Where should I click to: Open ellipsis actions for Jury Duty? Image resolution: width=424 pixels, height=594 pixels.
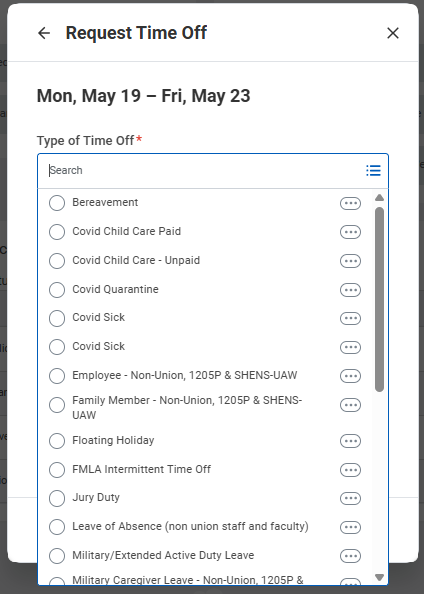click(x=350, y=498)
